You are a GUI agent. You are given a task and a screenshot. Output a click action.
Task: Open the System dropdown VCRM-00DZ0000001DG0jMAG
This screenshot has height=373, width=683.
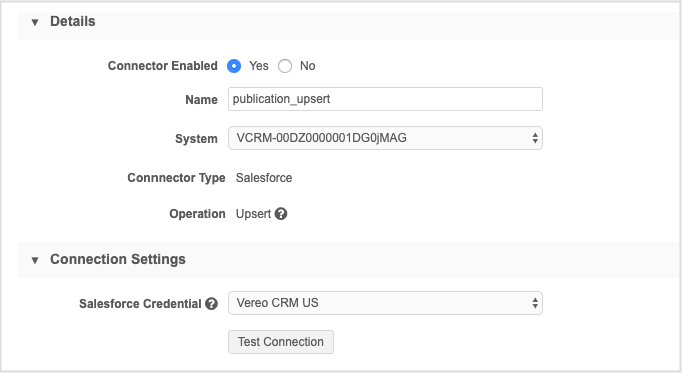coord(385,138)
